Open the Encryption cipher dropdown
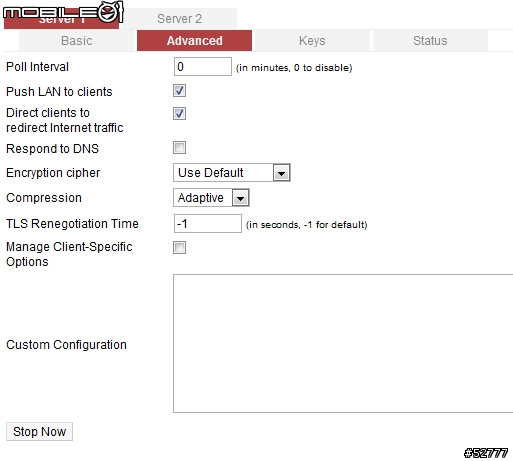The height and width of the screenshot is (461, 513). coord(232,173)
